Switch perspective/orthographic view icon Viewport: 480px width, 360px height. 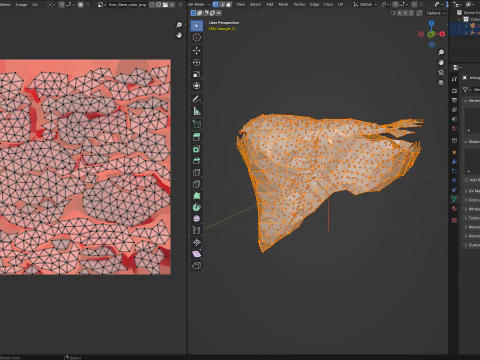(441, 82)
